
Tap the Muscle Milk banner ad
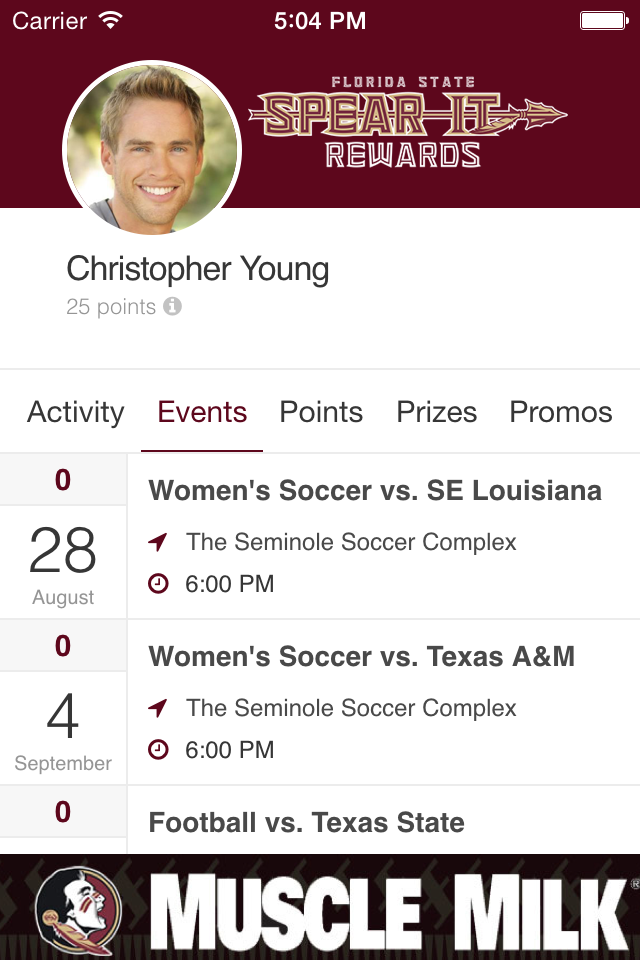[320, 907]
